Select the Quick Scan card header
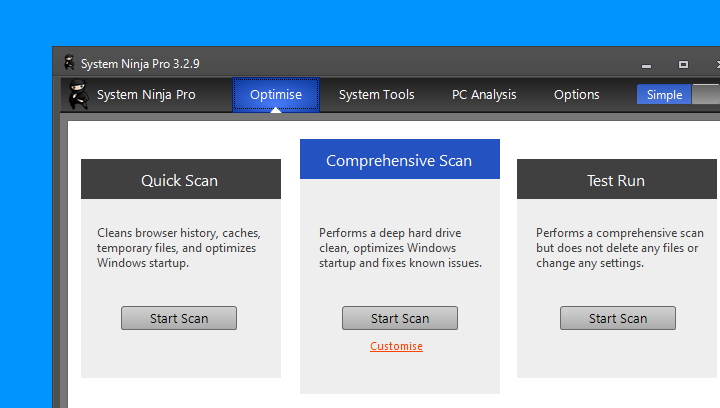Viewport: 720px width, 408px height. (181, 179)
